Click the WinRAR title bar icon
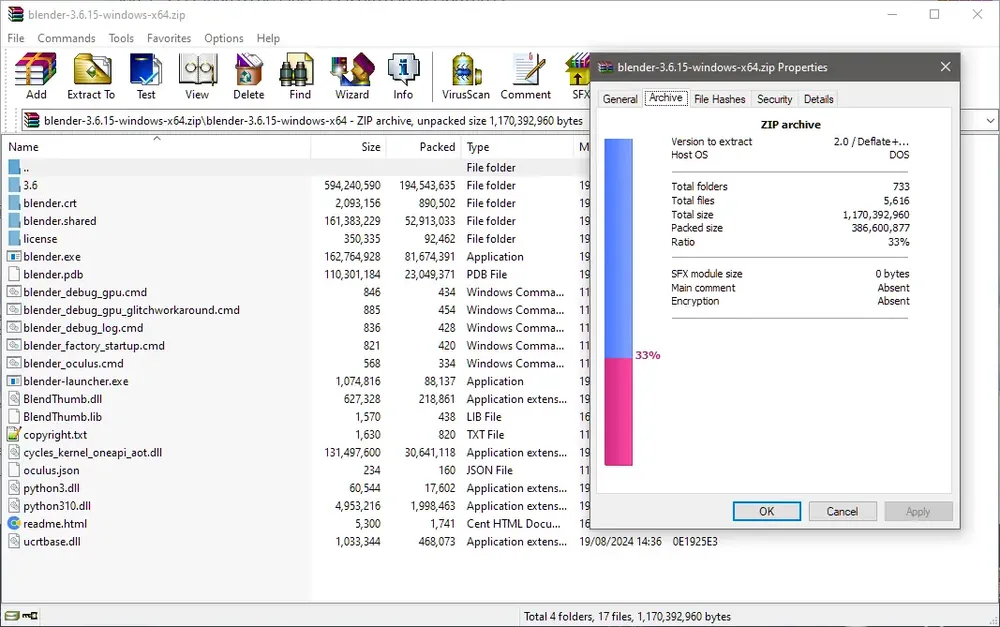Viewport: 1000px width, 627px height. tap(15, 14)
